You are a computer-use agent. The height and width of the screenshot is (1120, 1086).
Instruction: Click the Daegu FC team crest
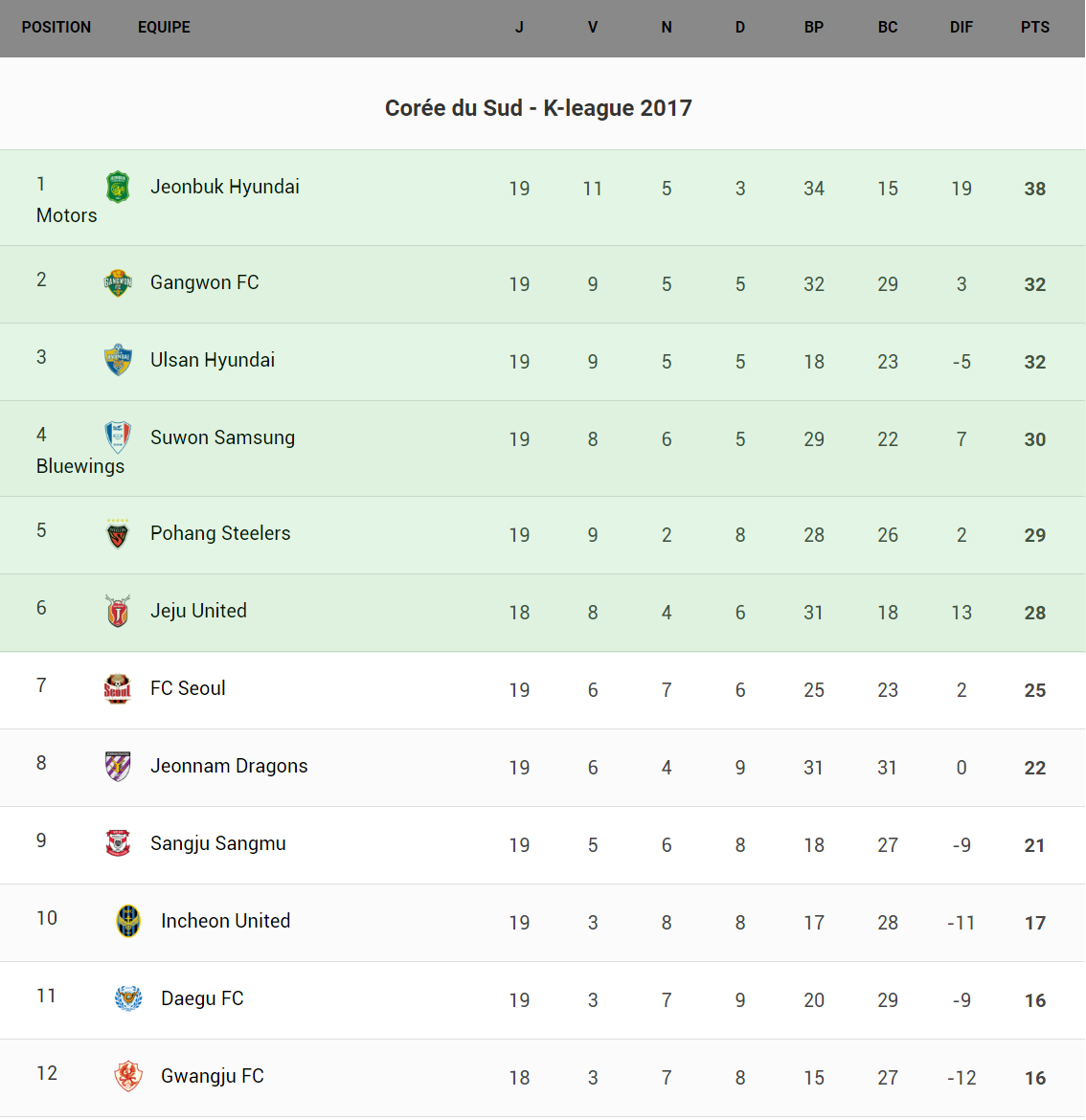(128, 998)
